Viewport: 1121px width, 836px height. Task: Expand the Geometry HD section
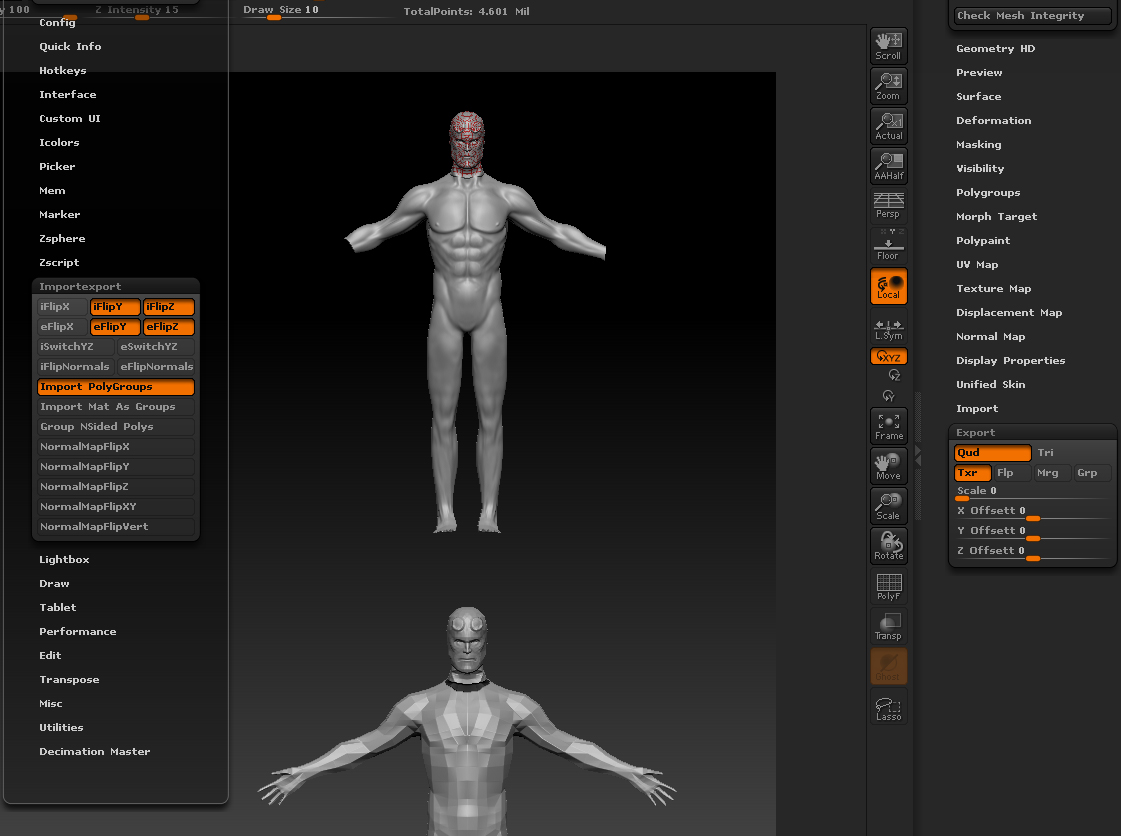995,49
